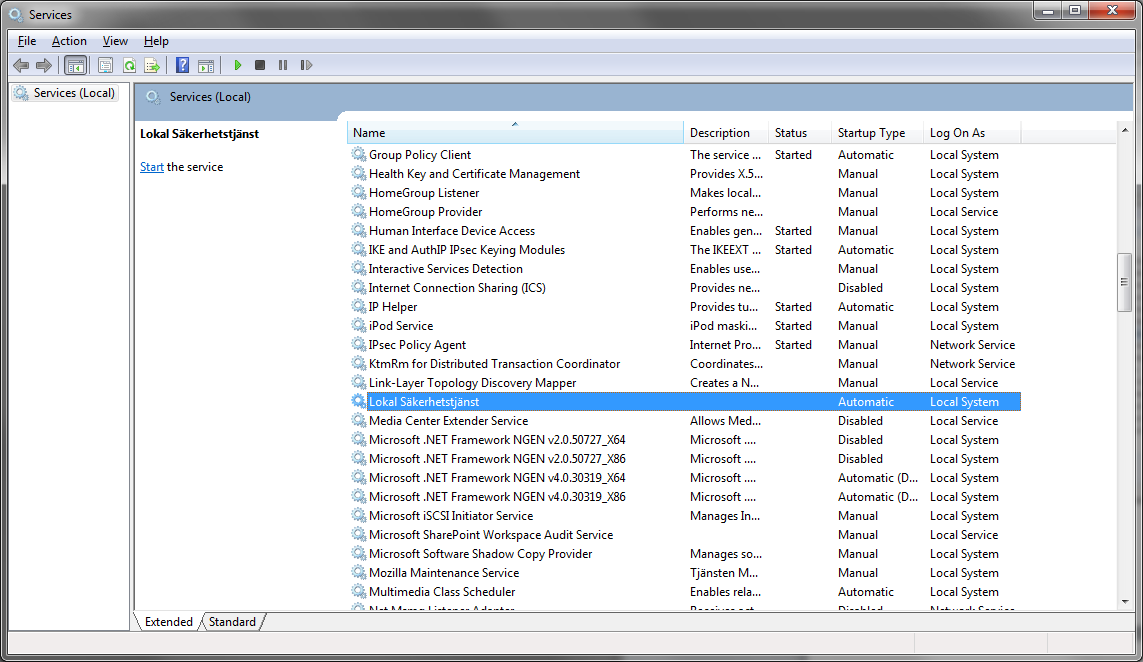Select Microsoft Software Shadow Copy Provider
Viewport: 1143px width, 662px height.
click(x=480, y=553)
